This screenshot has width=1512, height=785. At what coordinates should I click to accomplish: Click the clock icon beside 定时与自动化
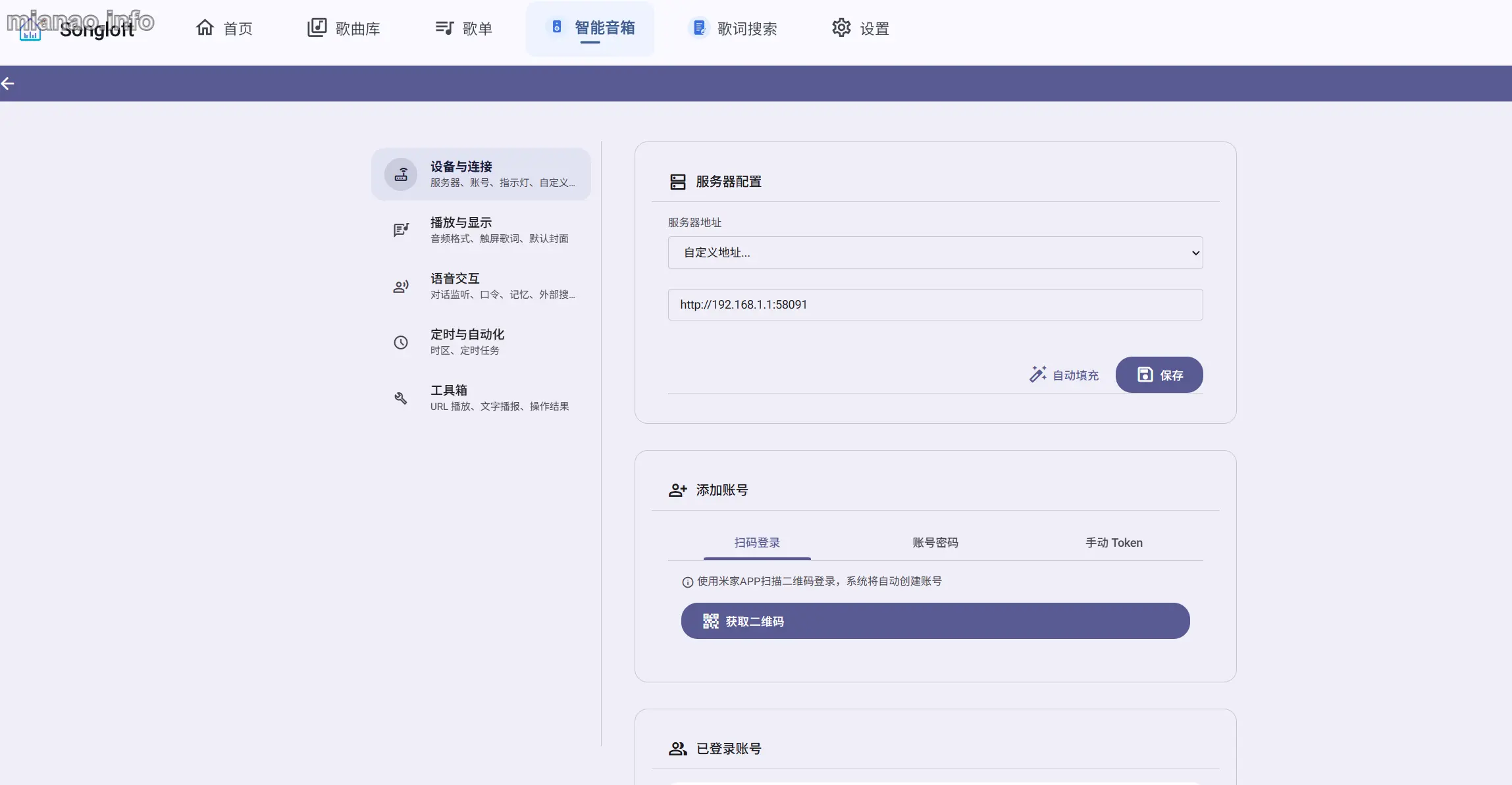[x=401, y=342]
